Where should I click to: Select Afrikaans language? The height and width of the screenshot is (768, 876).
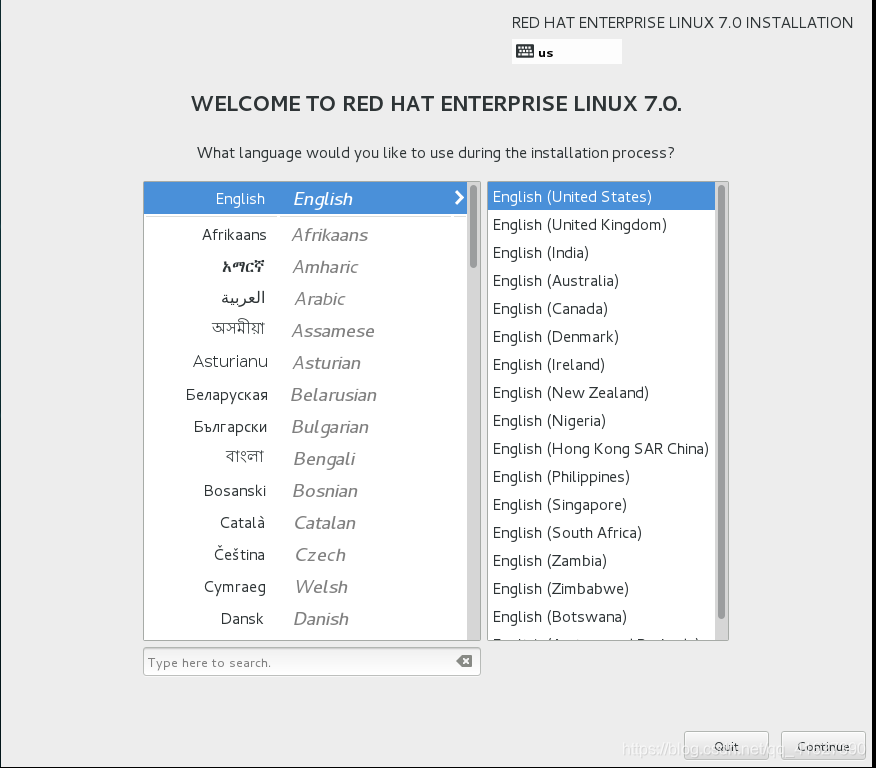coord(305,235)
